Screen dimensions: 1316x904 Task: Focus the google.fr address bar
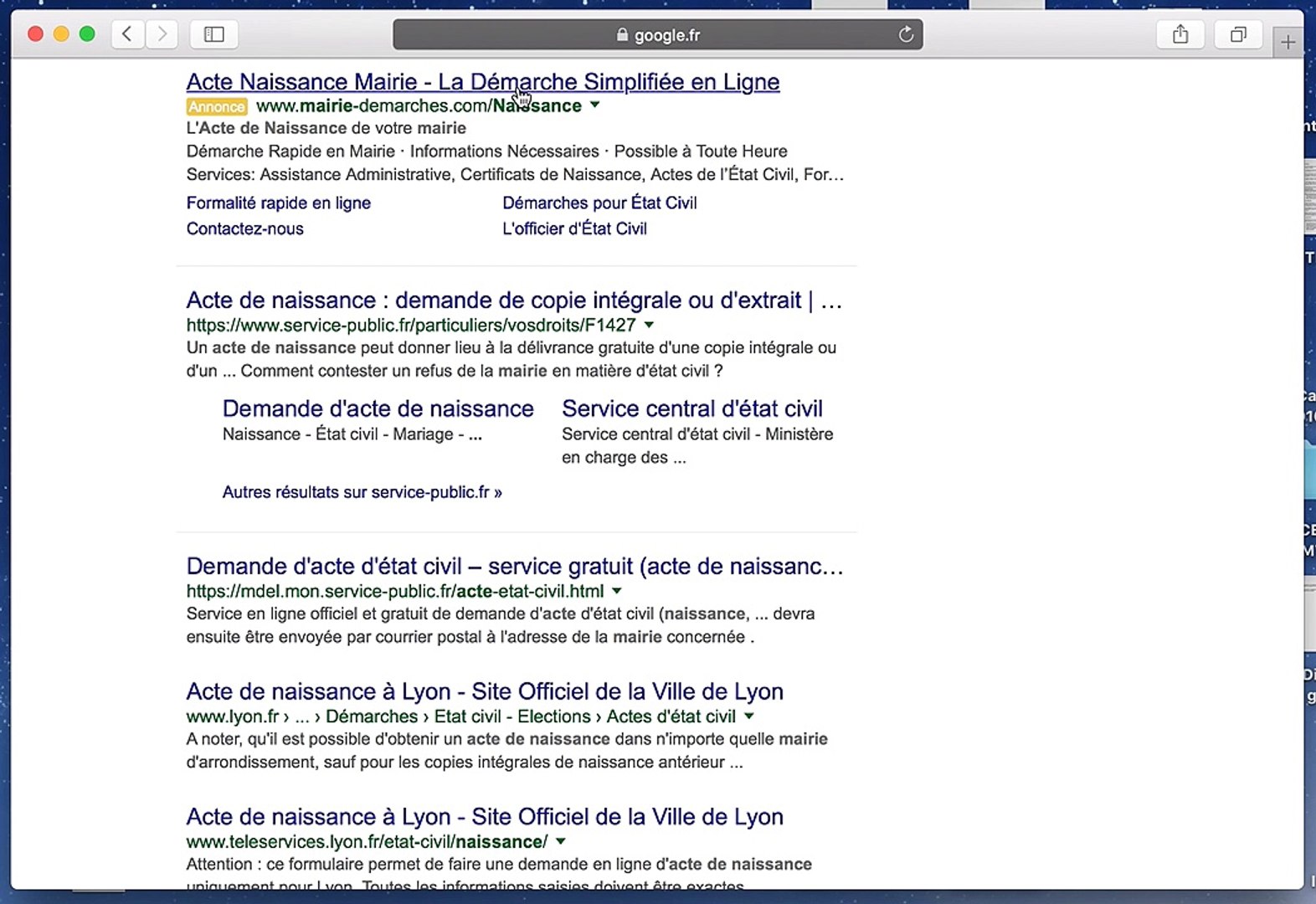(x=658, y=34)
